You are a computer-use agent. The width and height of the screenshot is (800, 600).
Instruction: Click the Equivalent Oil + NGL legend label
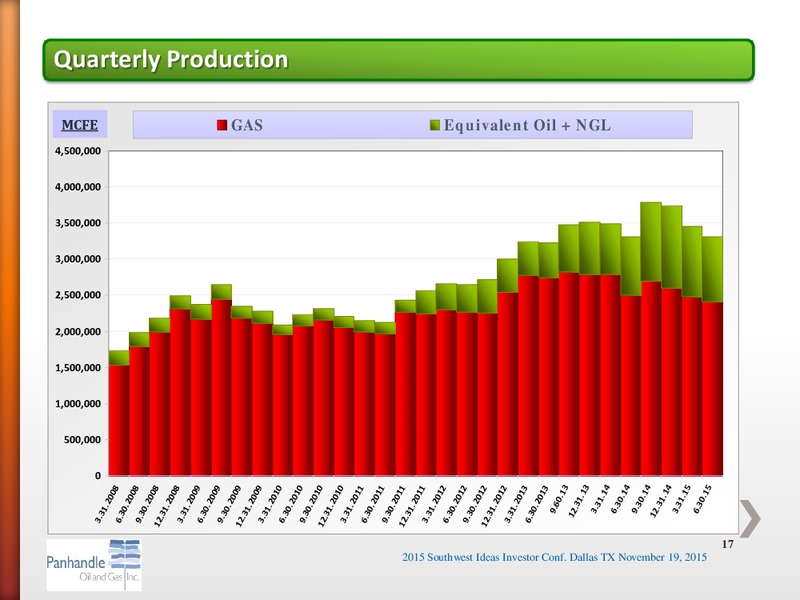(x=527, y=125)
